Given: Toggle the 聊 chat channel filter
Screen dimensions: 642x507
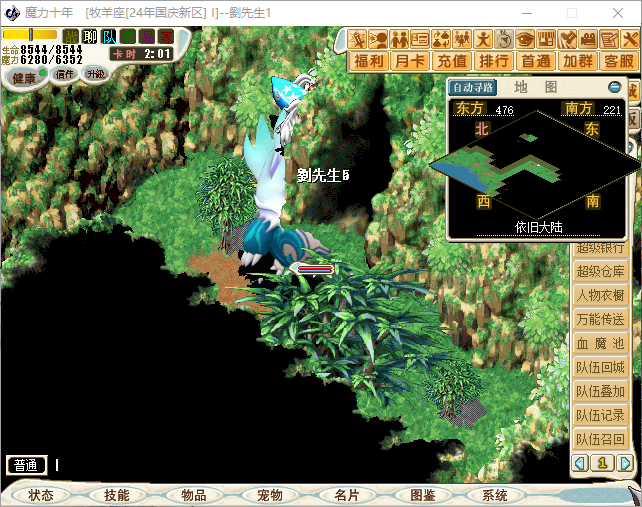Looking at the screenshot, I should 90,36.
